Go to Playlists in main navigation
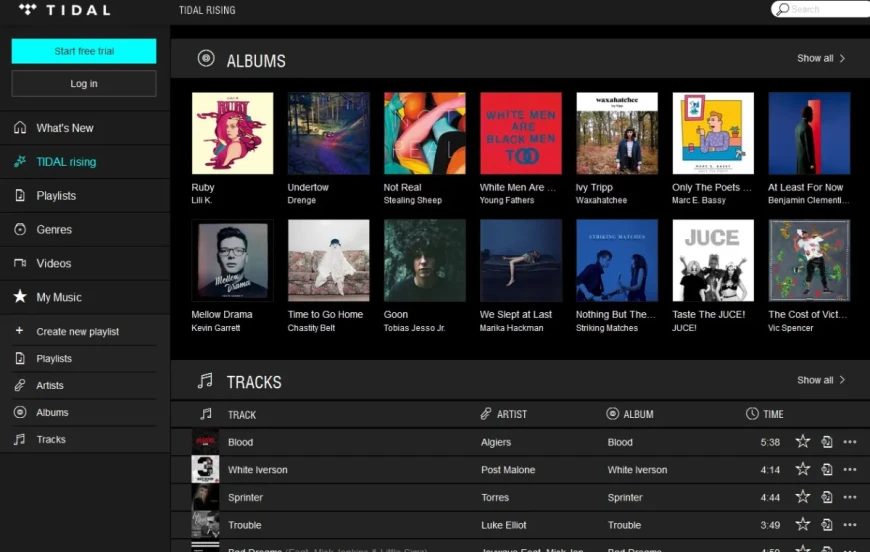 click(x=56, y=196)
